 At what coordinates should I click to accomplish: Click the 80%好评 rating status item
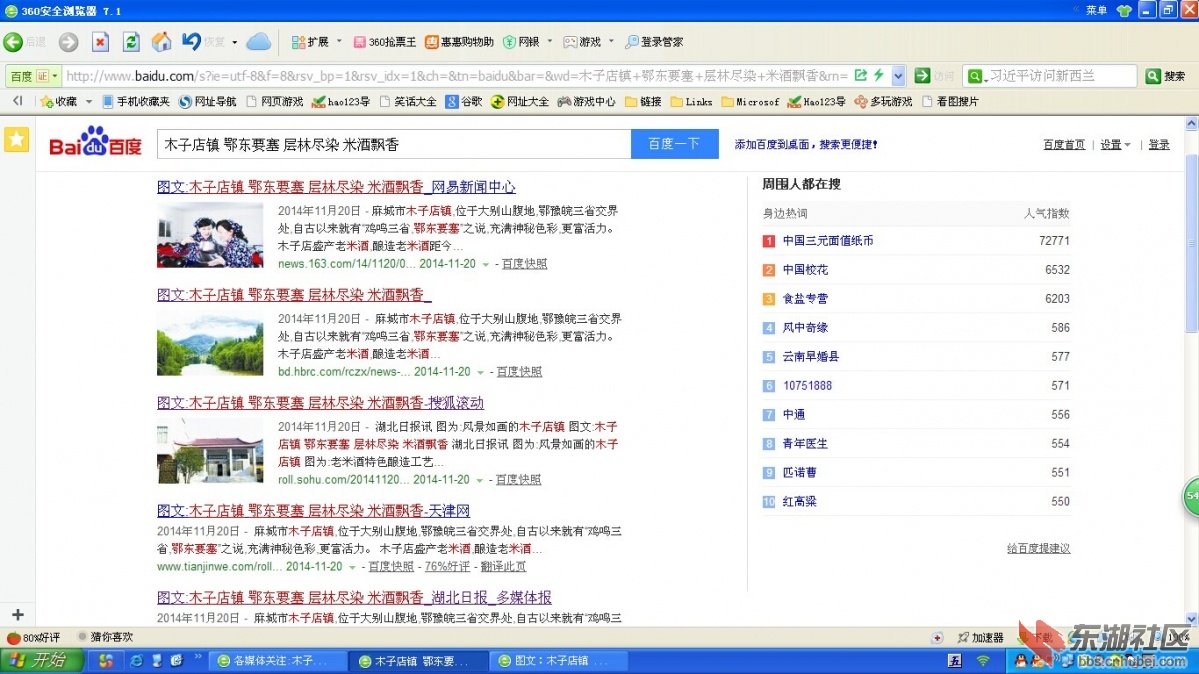[34, 637]
